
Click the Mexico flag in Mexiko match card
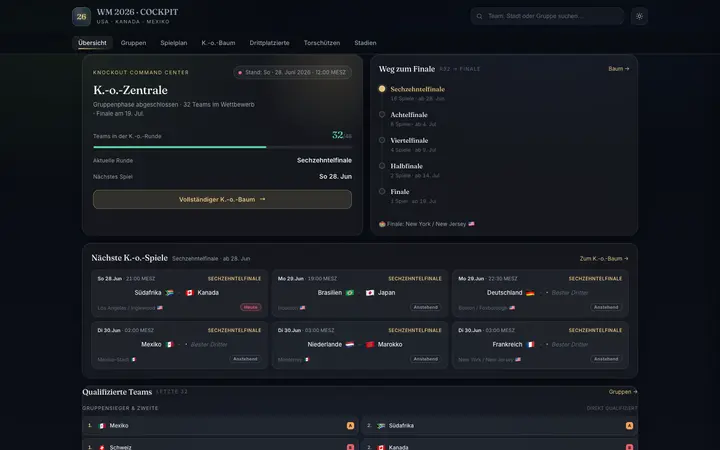pos(169,344)
